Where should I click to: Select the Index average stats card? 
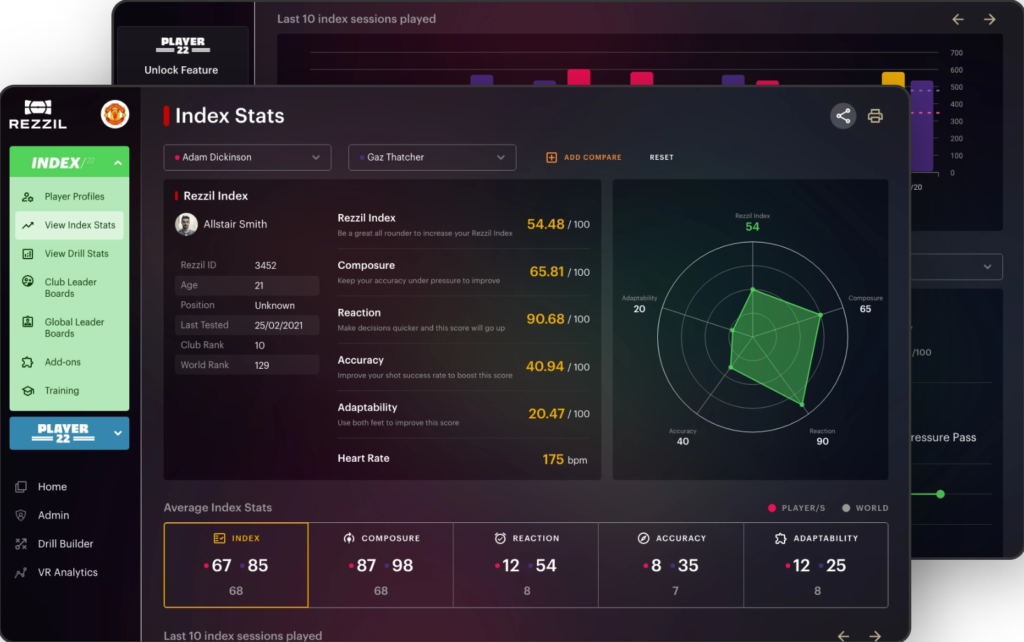tap(236, 565)
